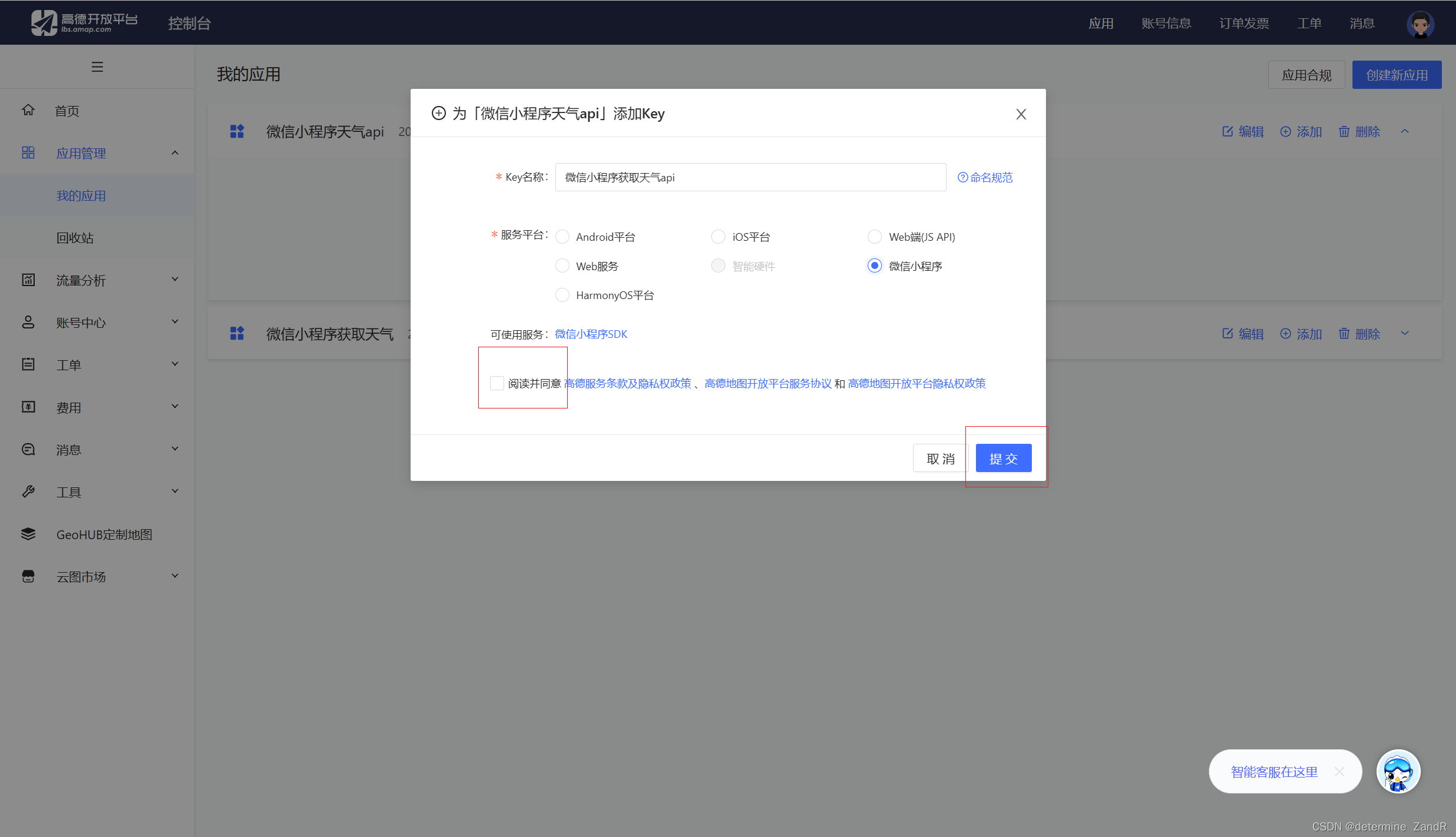The height and width of the screenshot is (837, 1456).
Task: Click 编辑 for 微信小程序获取天气
Action: click(x=1243, y=334)
